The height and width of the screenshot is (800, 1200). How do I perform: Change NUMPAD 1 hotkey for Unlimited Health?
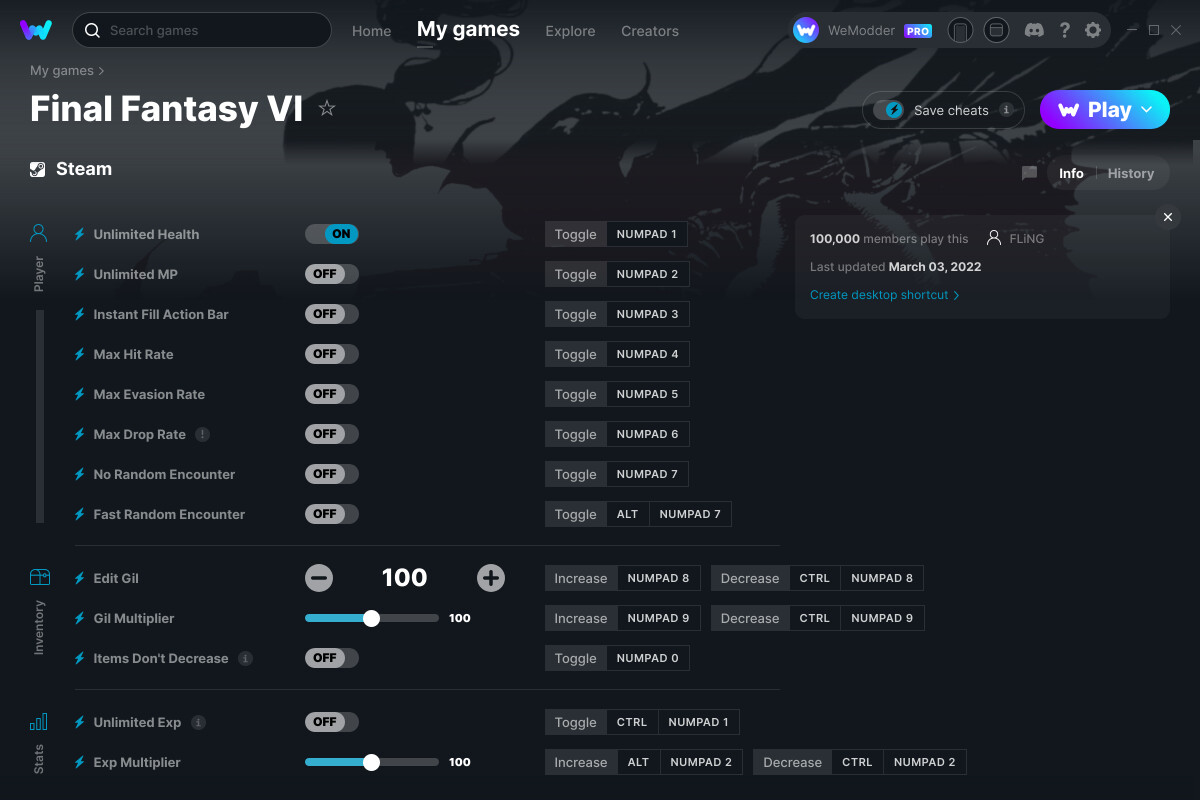coord(647,234)
